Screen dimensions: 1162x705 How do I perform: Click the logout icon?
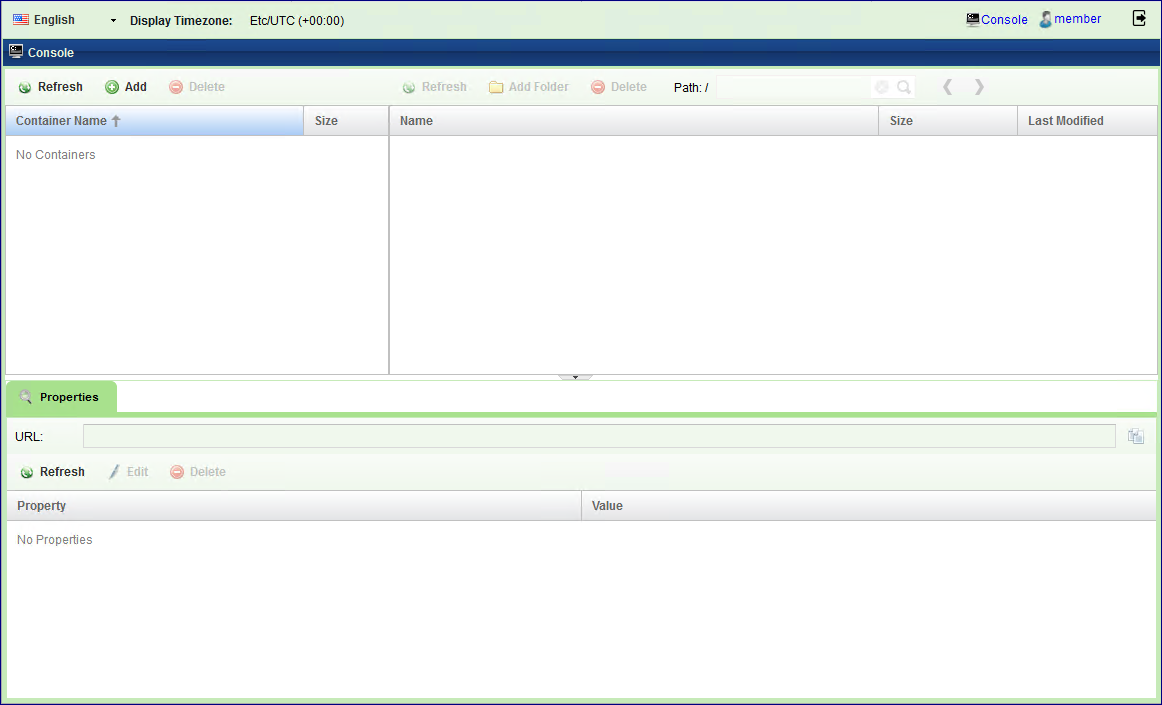1139,19
